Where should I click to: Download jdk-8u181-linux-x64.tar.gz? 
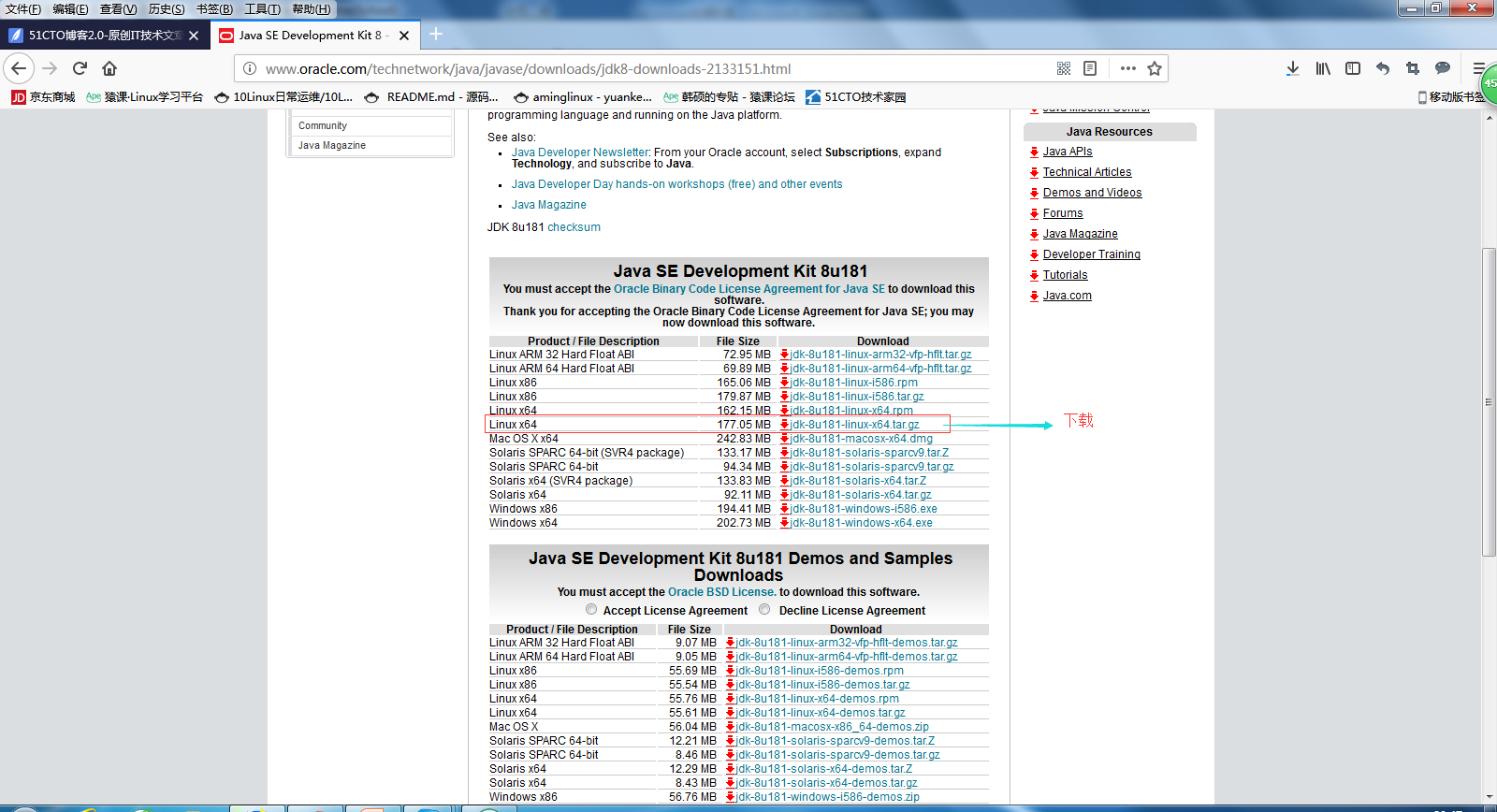click(x=854, y=425)
